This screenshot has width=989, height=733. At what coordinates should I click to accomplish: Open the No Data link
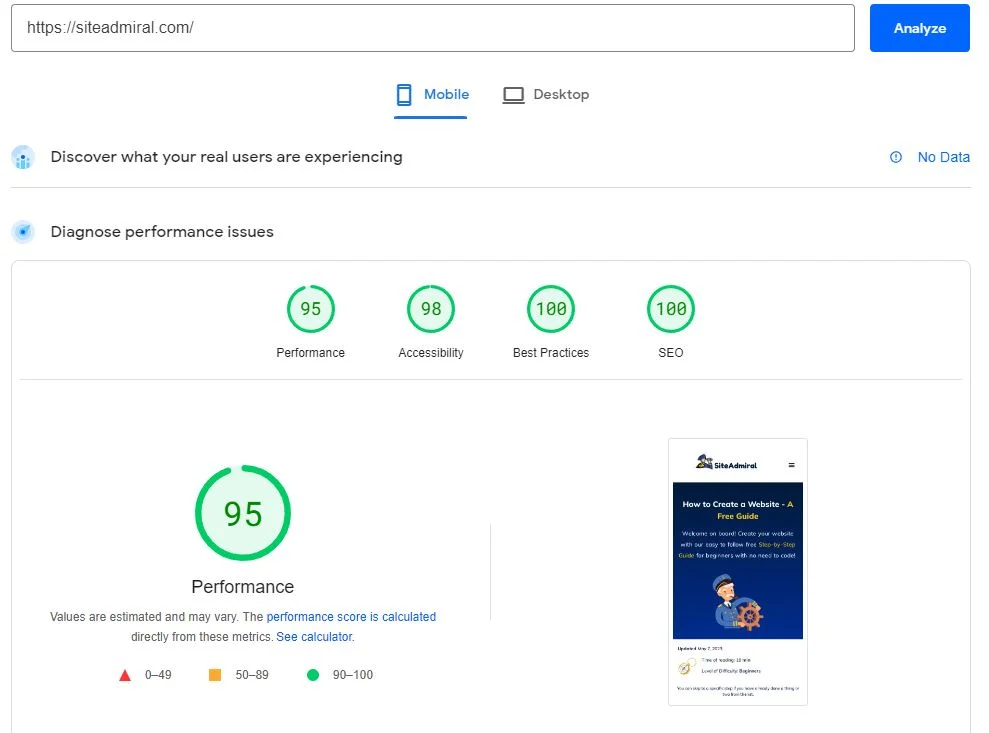(943, 157)
